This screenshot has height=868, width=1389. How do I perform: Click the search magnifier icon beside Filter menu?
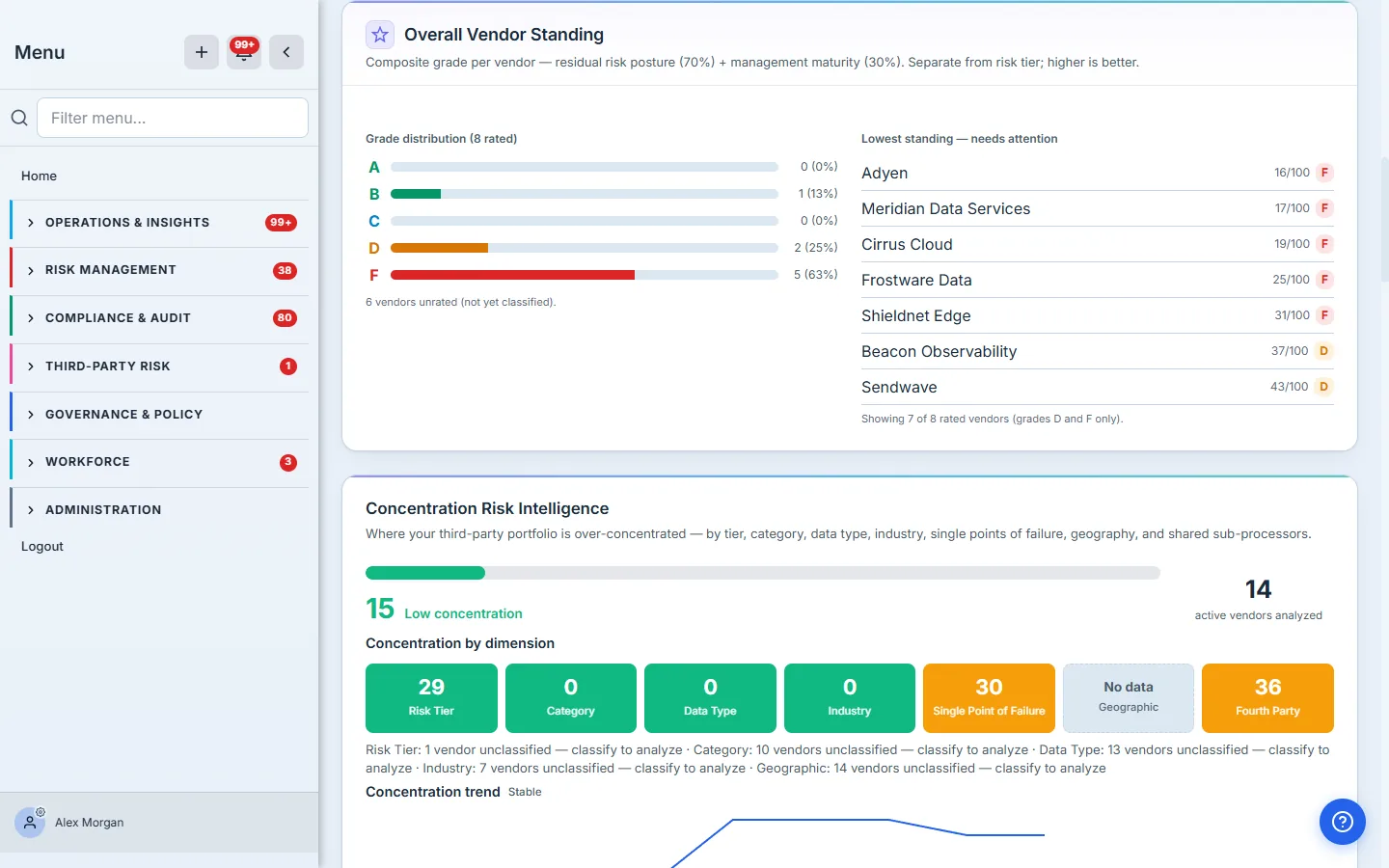pyautogui.click(x=19, y=118)
